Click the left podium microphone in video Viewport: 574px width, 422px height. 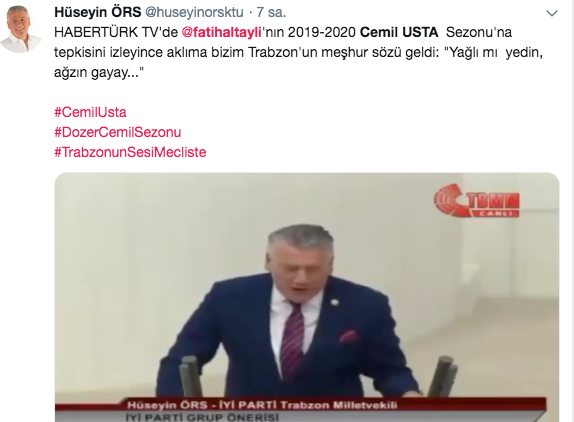(190, 376)
